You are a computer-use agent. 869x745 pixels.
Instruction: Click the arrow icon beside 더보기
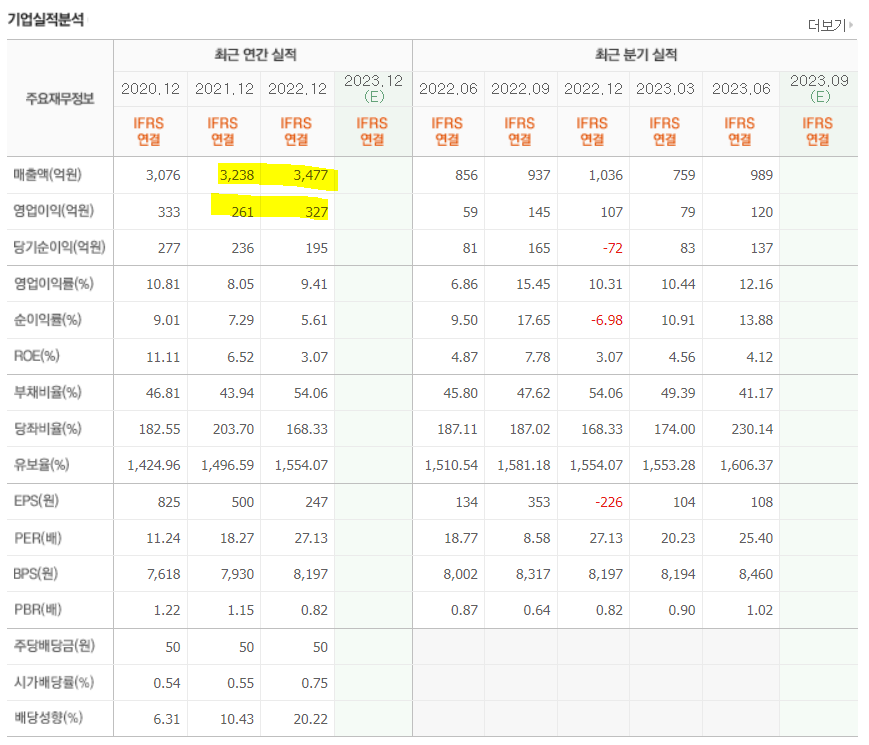pos(851,25)
